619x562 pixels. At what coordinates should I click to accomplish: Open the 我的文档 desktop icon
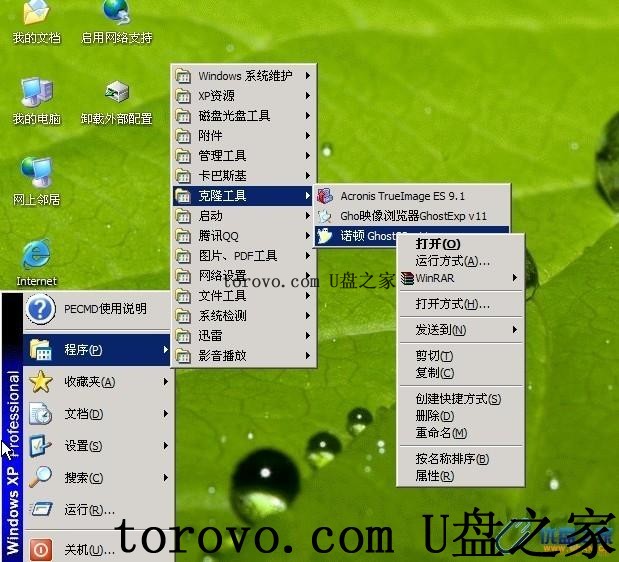pyautogui.click(x=36, y=14)
